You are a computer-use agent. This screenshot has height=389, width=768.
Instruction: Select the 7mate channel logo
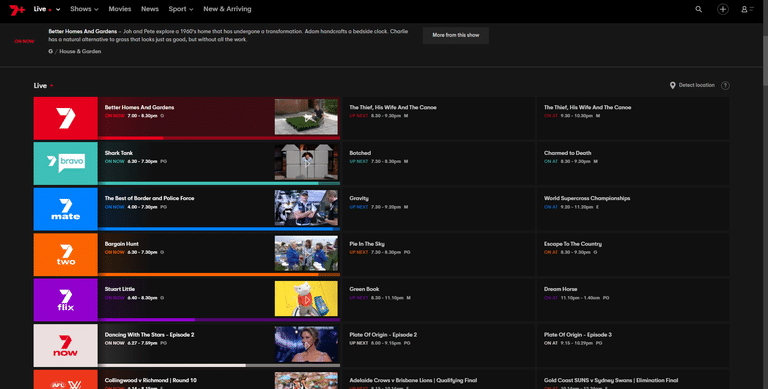click(66, 209)
